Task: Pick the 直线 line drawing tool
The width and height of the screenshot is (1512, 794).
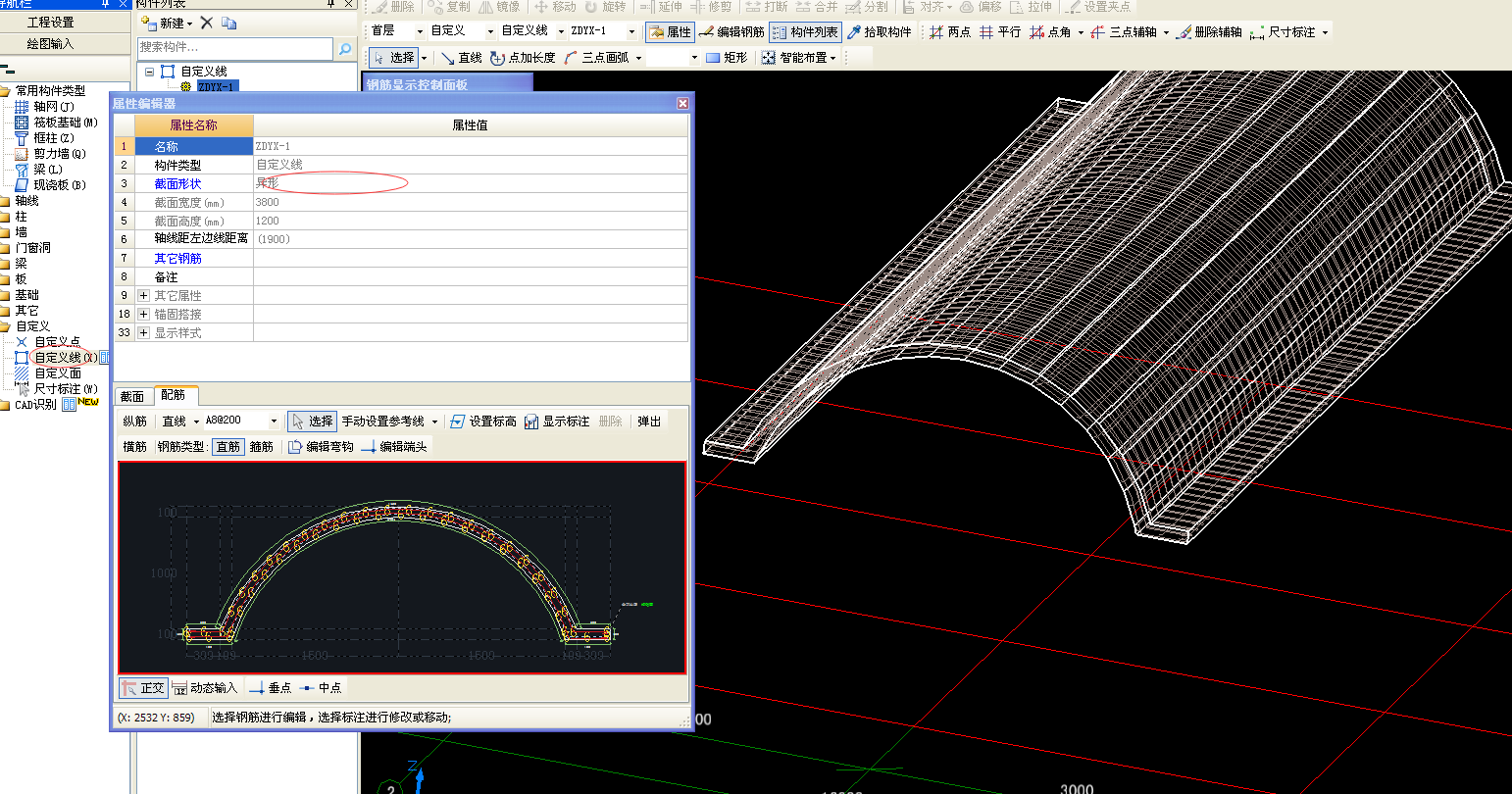Action: pyautogui.click(x=461, y=58)
